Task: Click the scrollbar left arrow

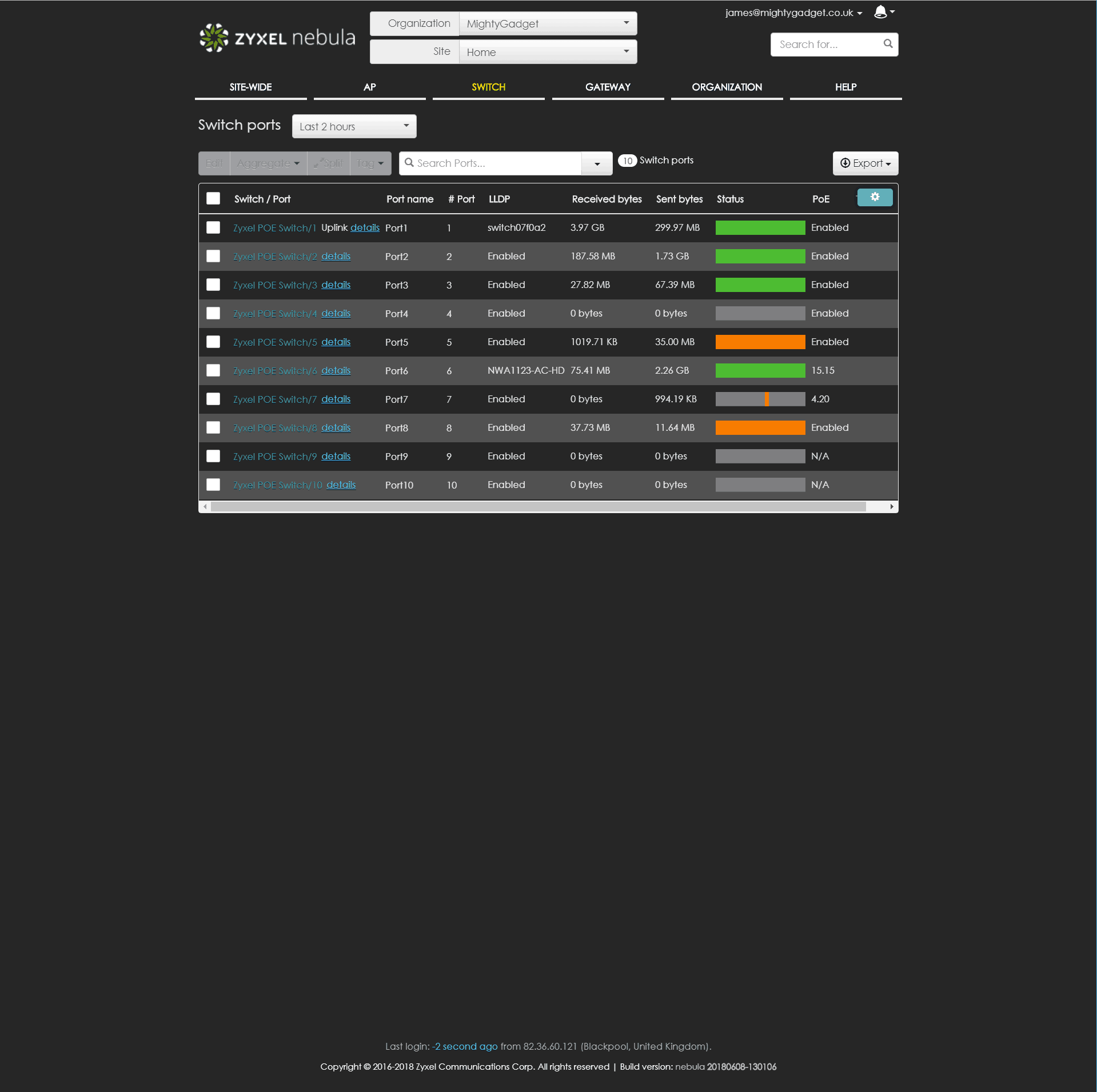Action: click(205, 507)
